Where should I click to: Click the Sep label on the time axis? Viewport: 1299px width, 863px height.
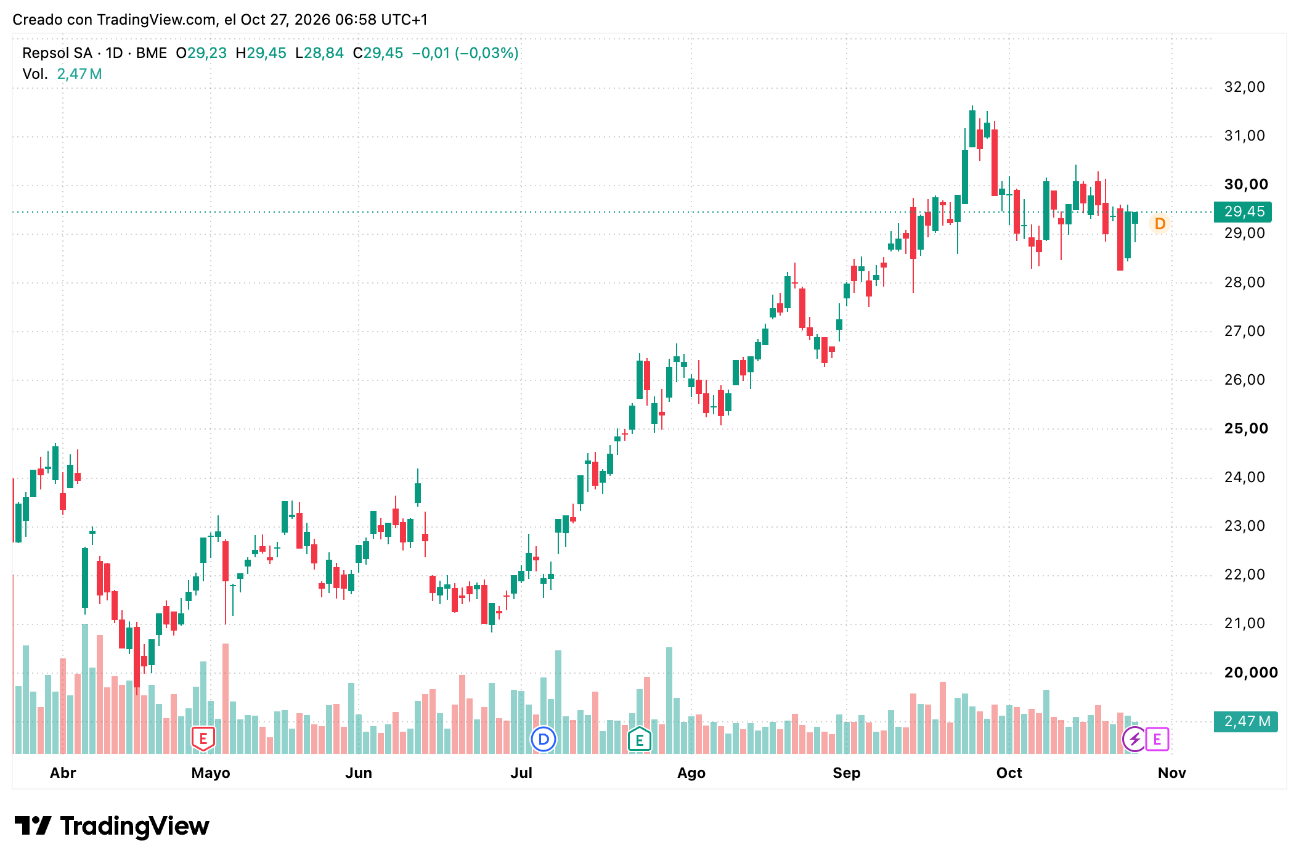coord(847,773)
